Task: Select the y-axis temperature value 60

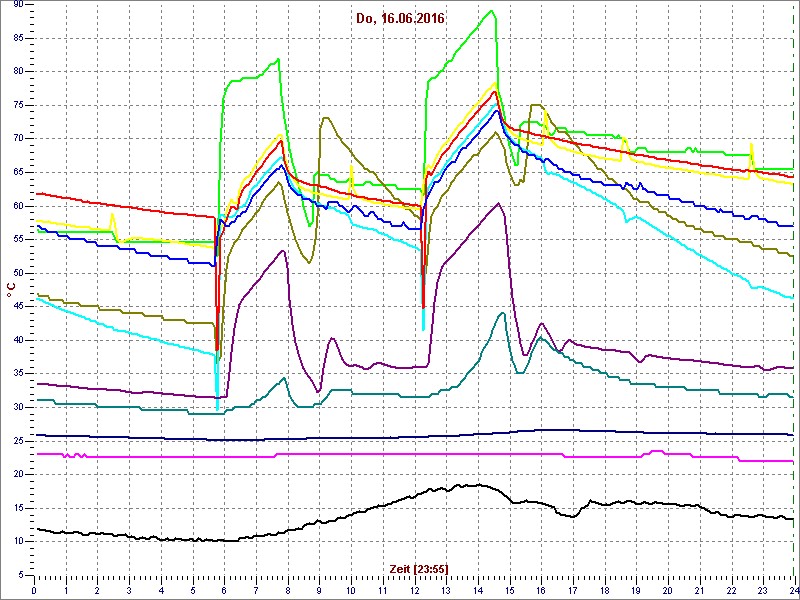Action: (x=18, y=206)
